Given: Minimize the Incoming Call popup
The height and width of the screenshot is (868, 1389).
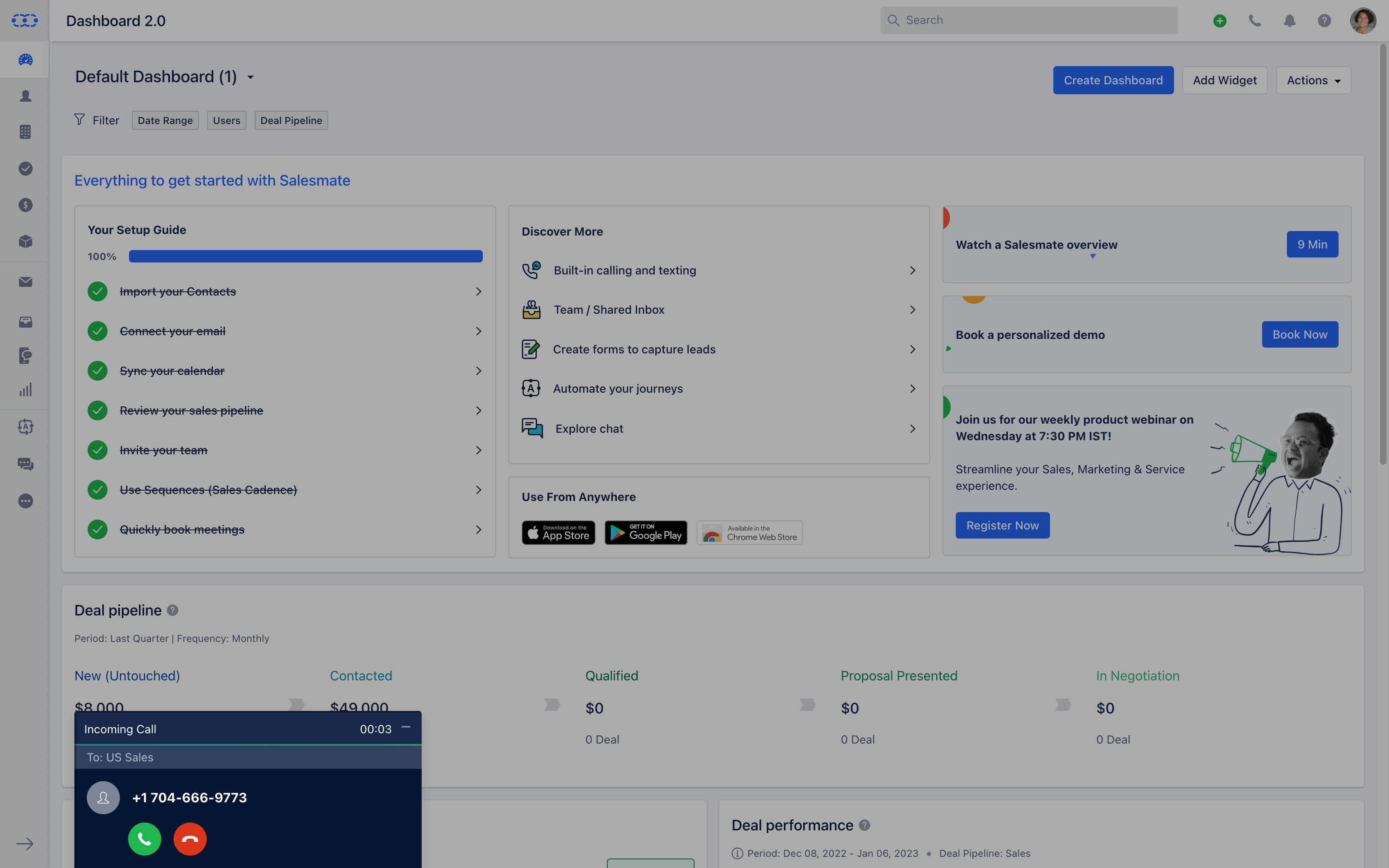Looking at the screenshot, I should coord(406,727).
